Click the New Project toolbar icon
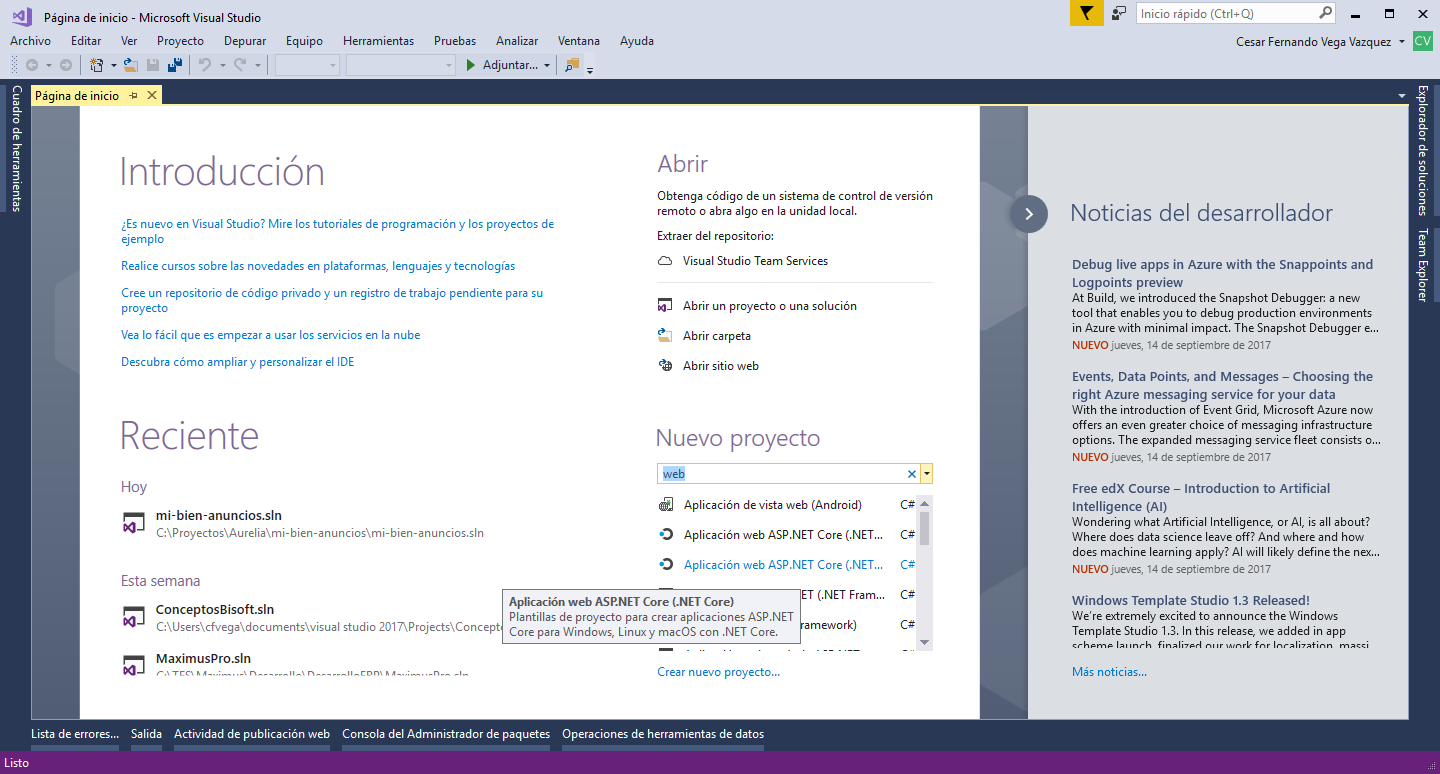This screenshot has width=1440, height=774. point(97,65)
